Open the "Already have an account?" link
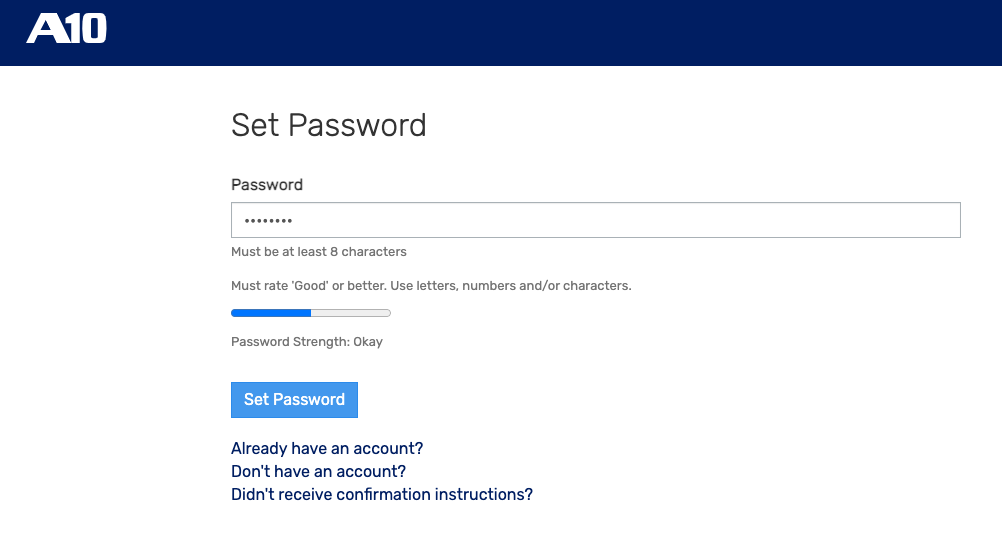The width and height of the screenshot is (1002, 537). 327,448
